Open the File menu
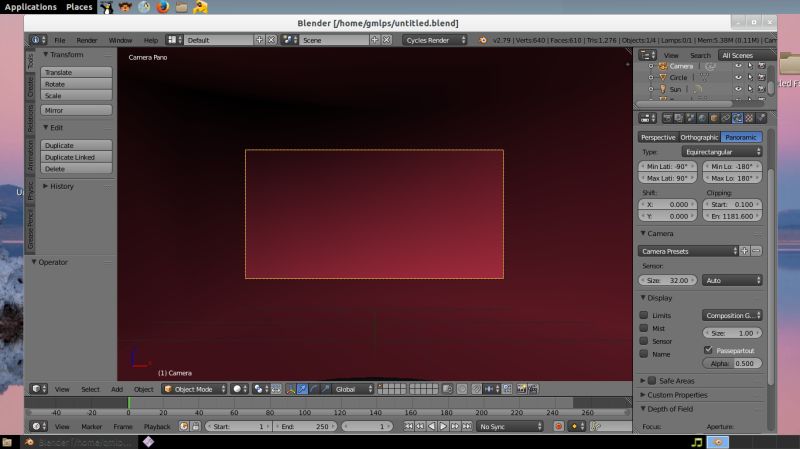Viewport: 800px width, 449px height. coord(60,40)
